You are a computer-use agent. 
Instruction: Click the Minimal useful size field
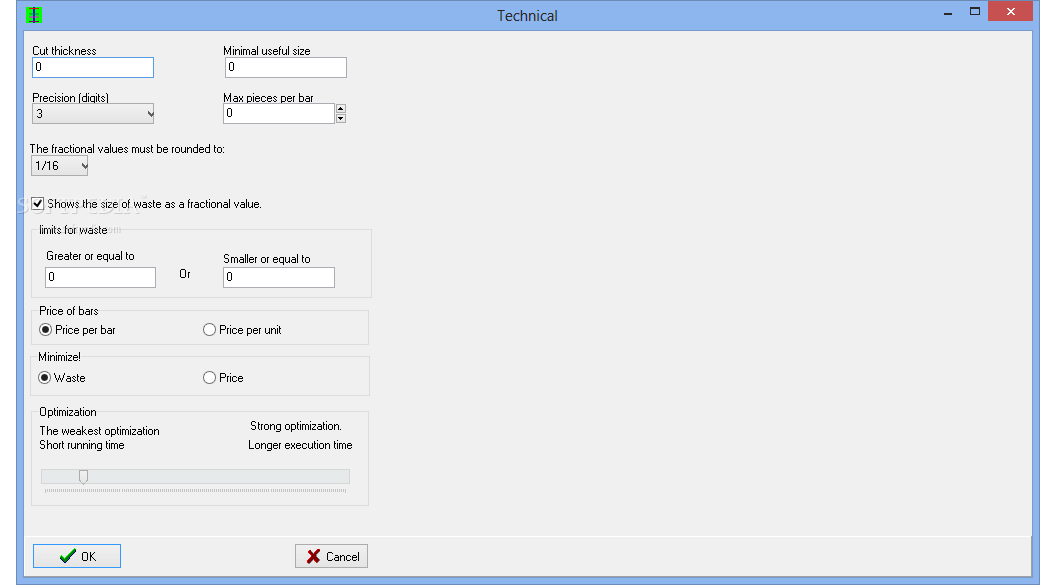click(x=285, y=67)
